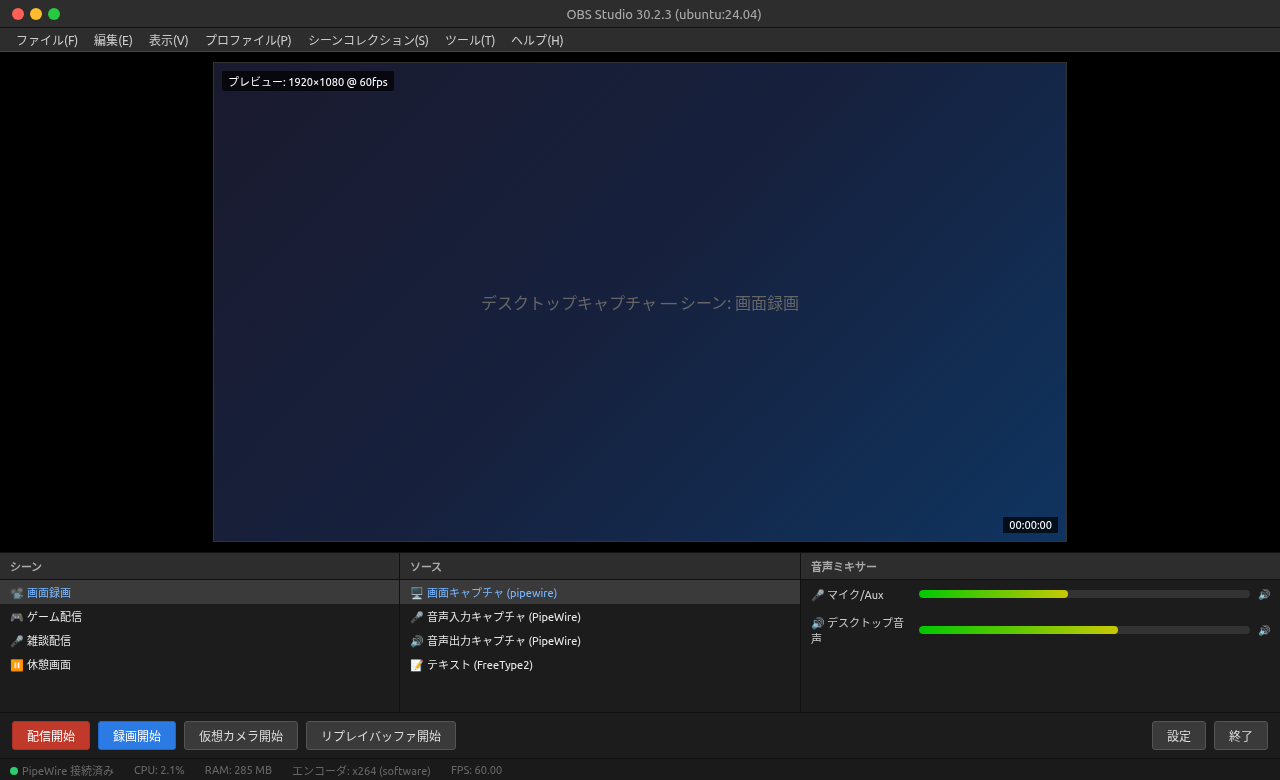This screenshot has height=780, width=1280.
Task: Click the CPU: 2.1% status entry
Action: (x=159, y=771)
